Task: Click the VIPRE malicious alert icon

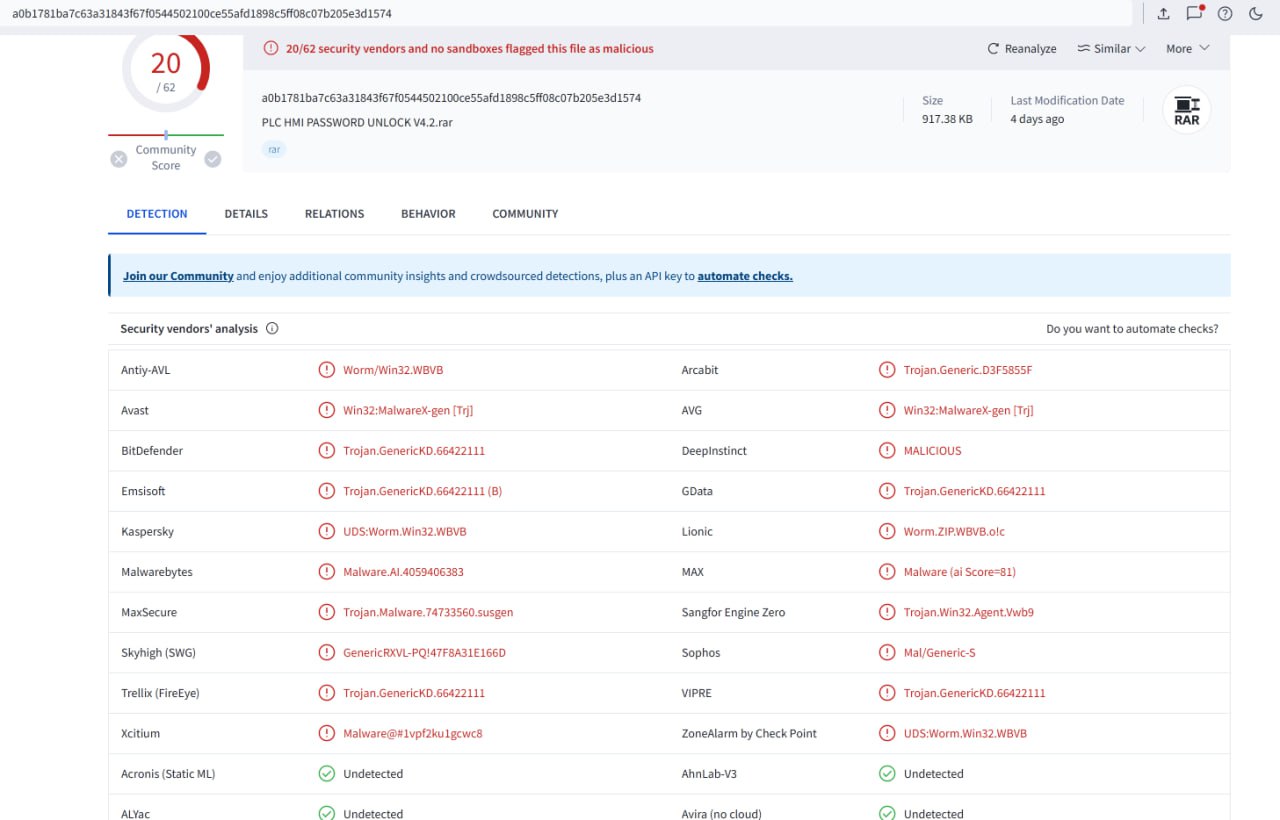Action: click(x=887, y=693)
